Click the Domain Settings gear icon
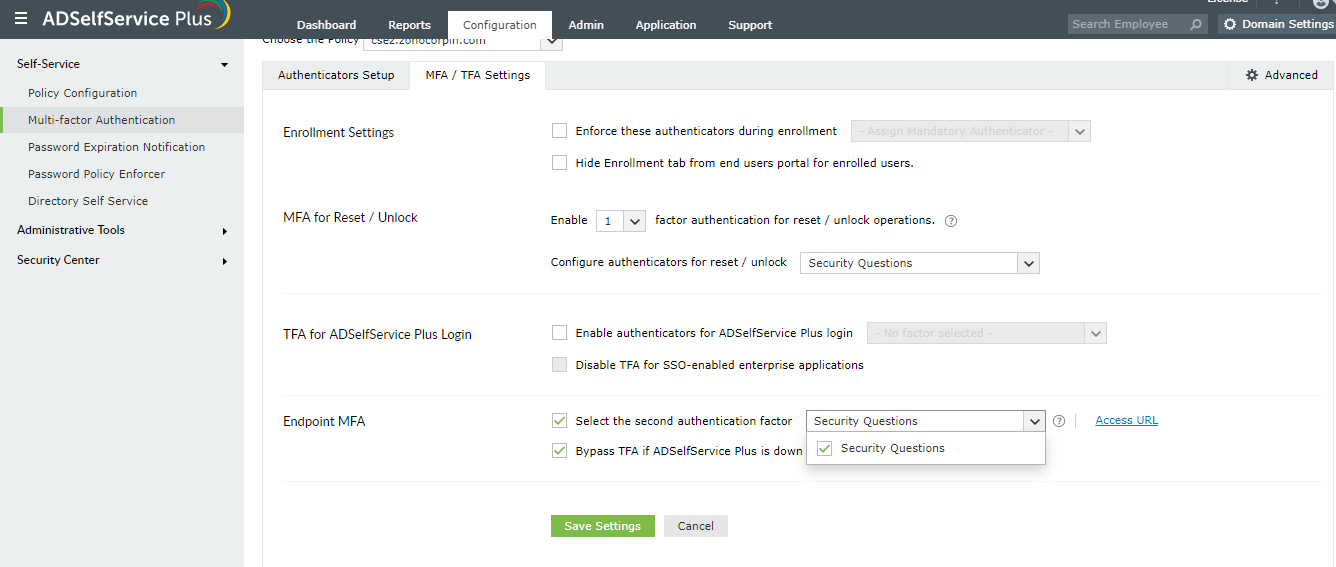 coord(1230,24)
